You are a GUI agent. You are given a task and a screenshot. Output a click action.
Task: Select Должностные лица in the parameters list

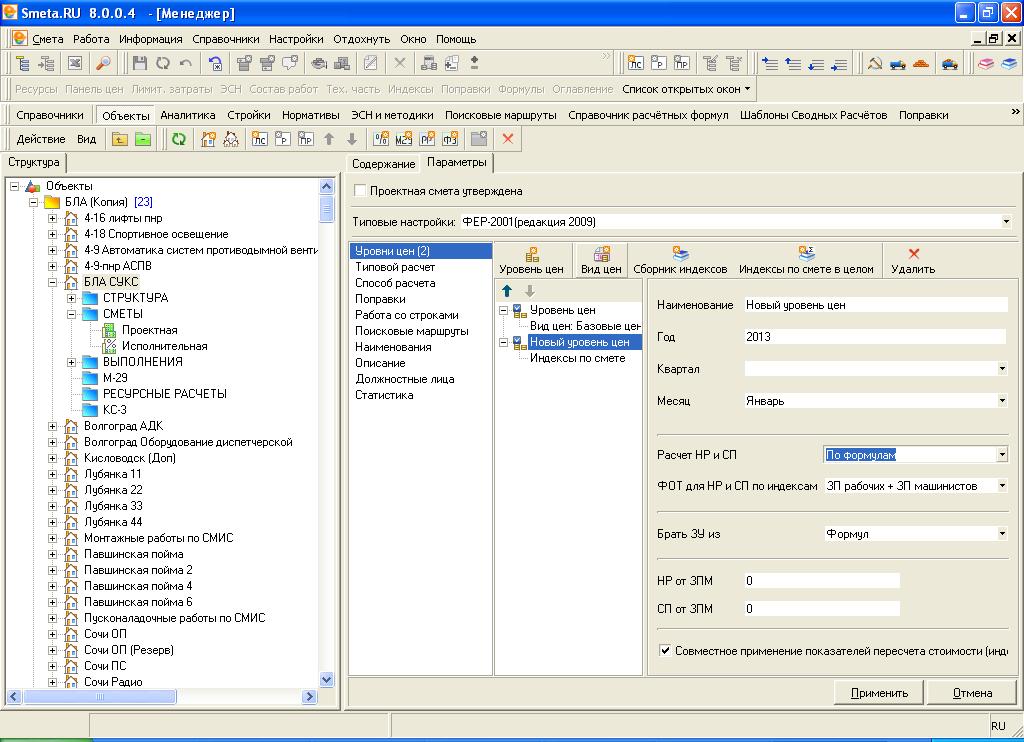(404, 379)
